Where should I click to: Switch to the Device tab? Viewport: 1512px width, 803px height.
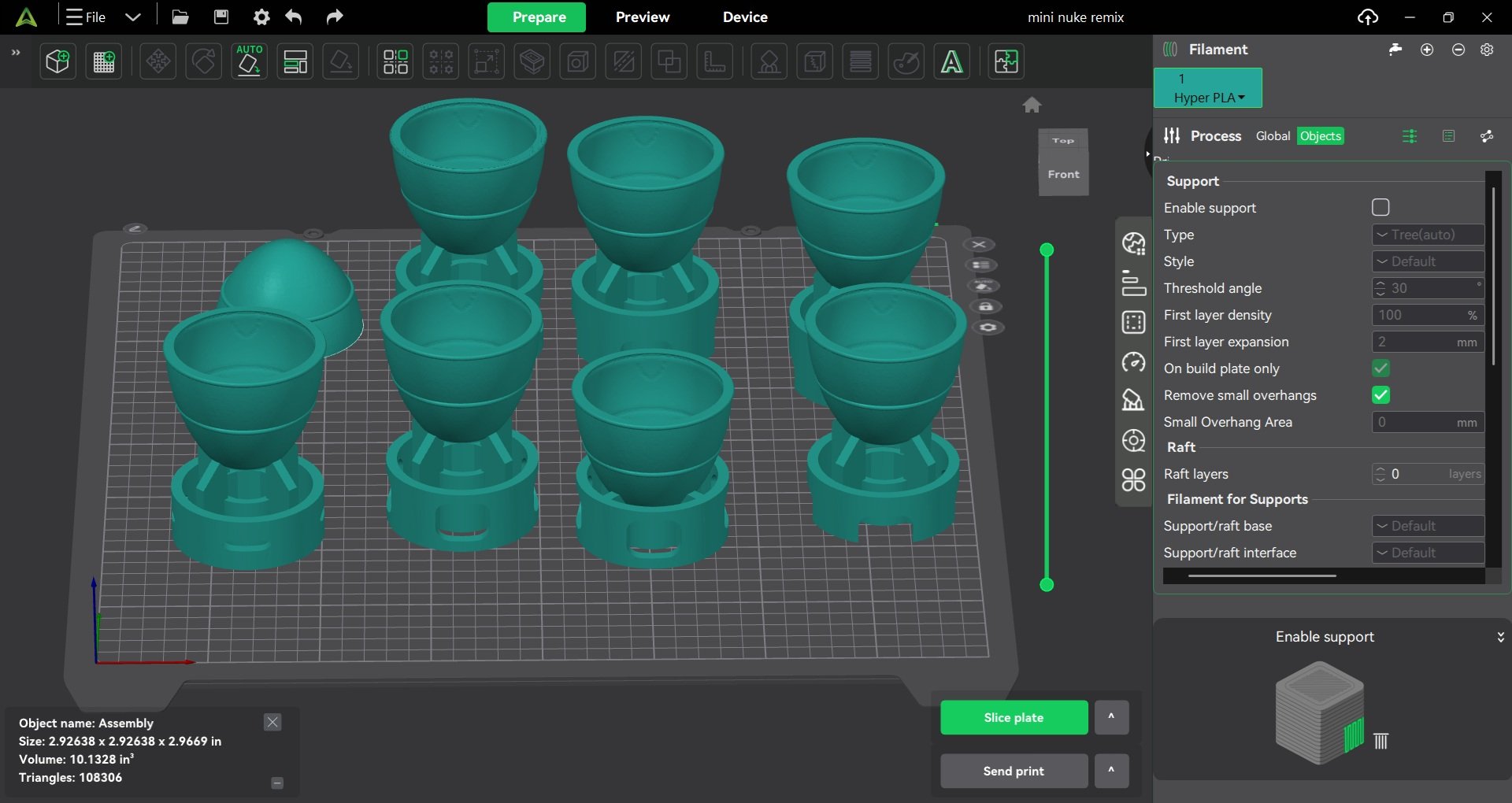click(745, 17)
